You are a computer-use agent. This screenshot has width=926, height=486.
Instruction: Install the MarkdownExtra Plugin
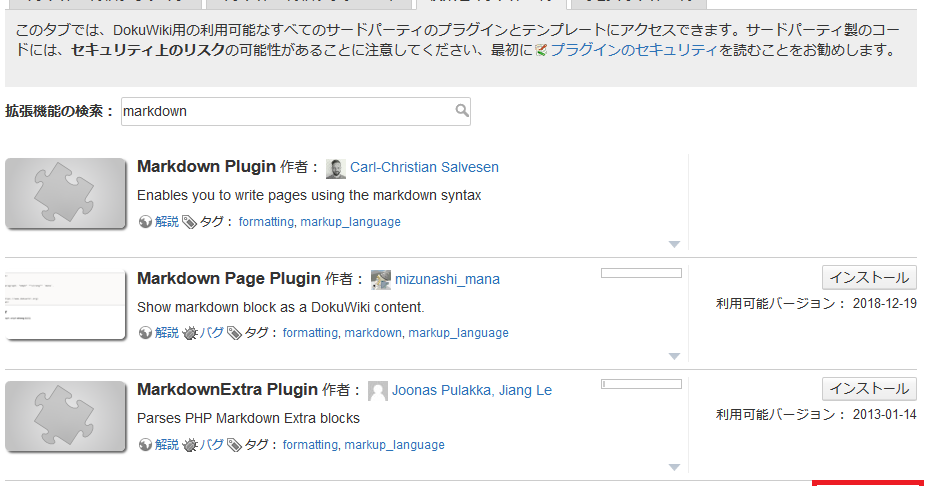pyautogui.click(x=869, y=389)
